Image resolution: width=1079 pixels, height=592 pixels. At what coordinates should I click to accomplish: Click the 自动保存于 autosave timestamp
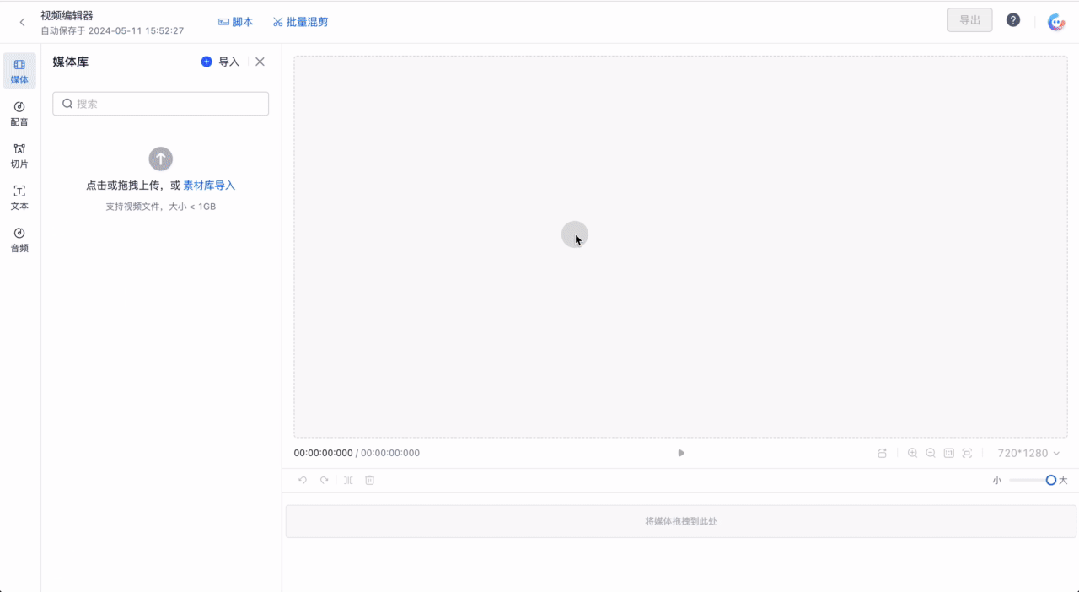click(112, 31)
